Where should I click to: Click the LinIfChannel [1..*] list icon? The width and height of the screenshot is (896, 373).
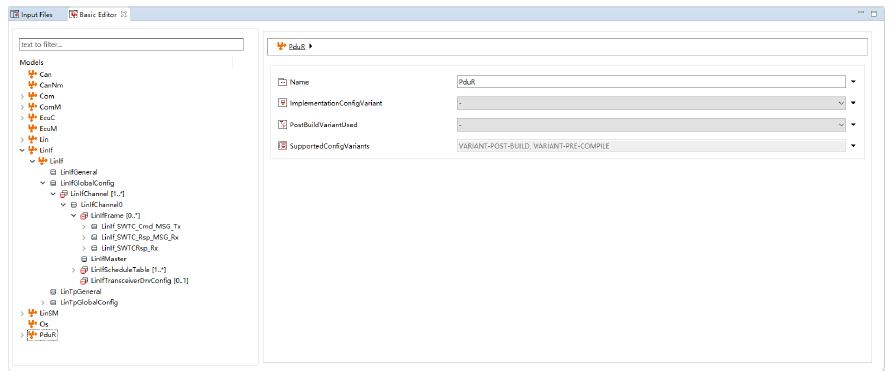(x=63, y=194)
